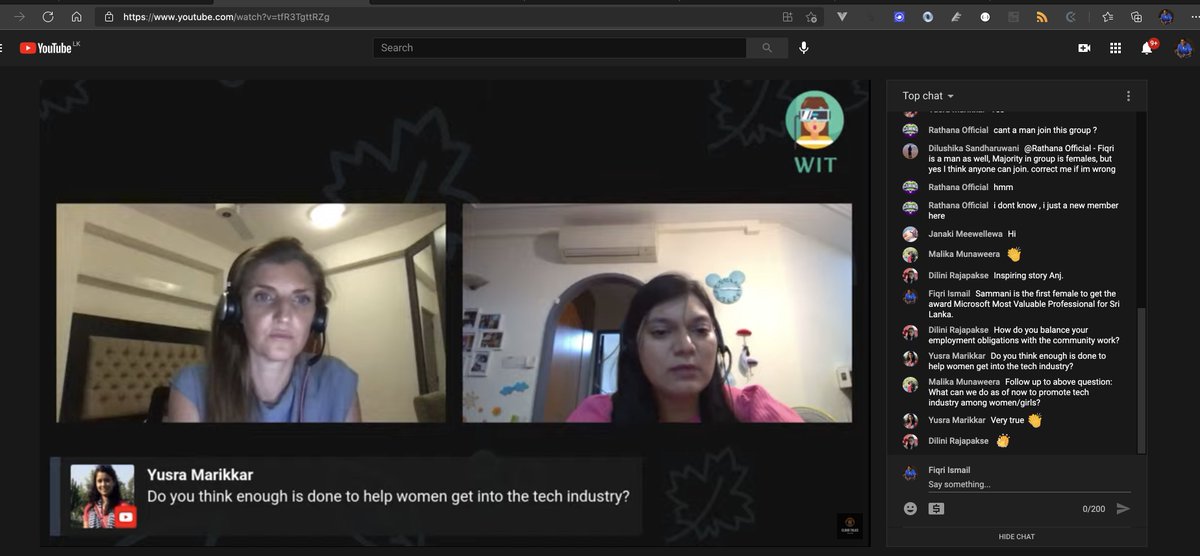
Task: Search with your voice microphone icon
Action: click(804, 48)
